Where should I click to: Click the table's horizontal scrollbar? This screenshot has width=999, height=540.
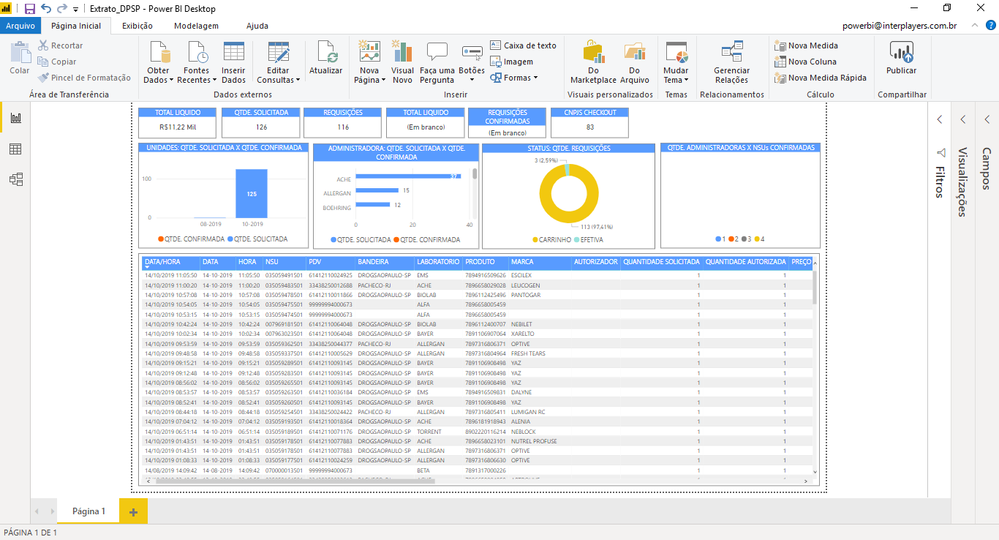pos(295,481)
